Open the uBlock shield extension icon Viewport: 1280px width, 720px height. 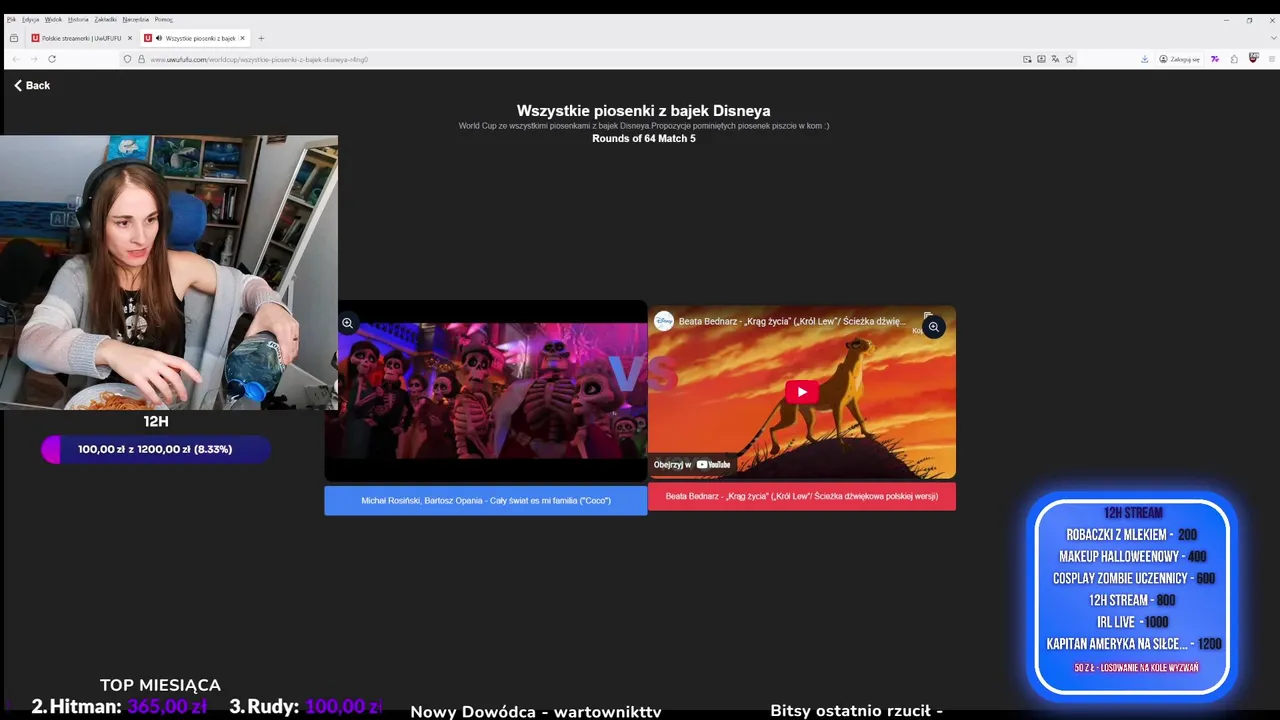pos(1253,58)
